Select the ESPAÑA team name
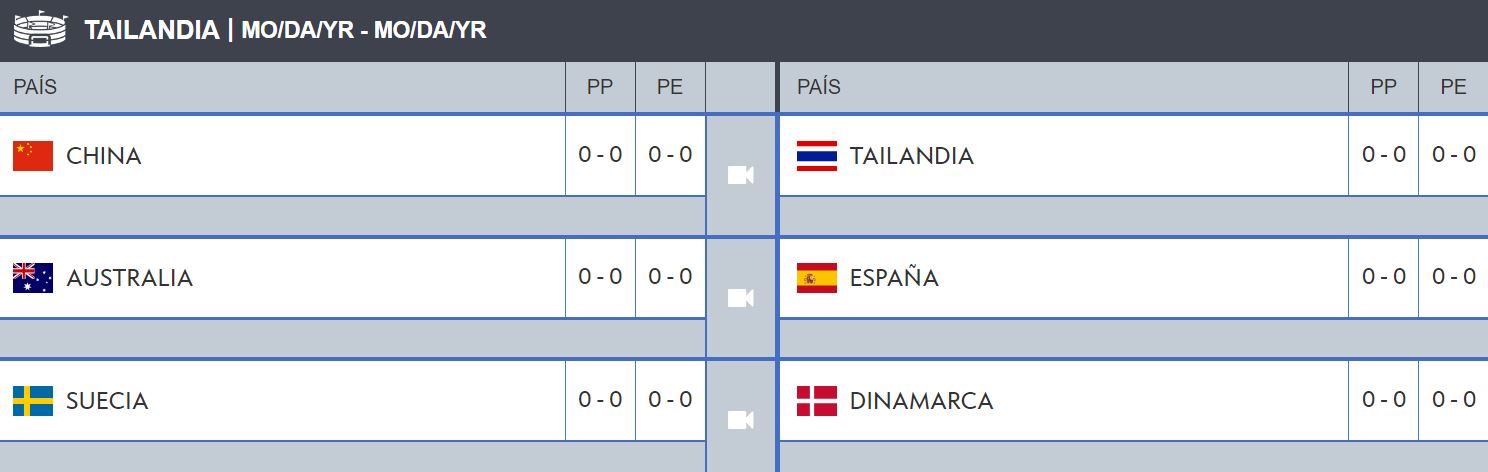1488x472 pixels. (894, 277)
